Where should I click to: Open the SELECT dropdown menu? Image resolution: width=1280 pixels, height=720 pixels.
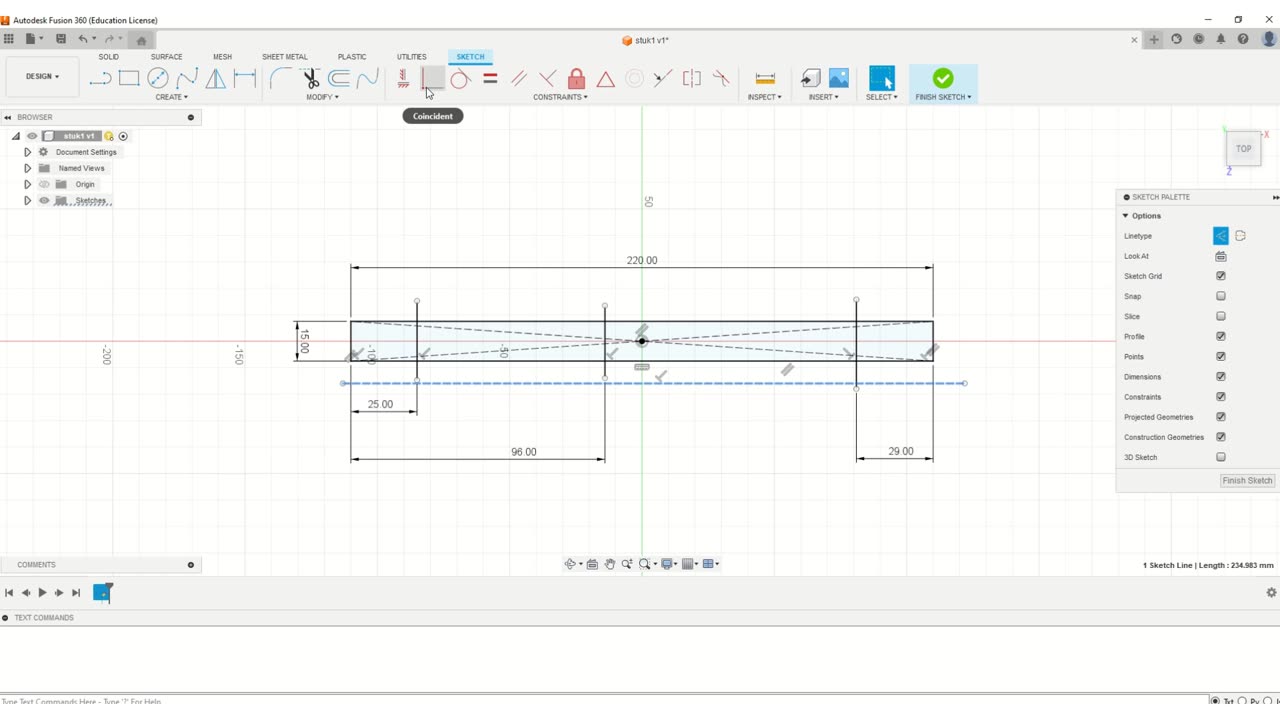(x=881, y=97)
